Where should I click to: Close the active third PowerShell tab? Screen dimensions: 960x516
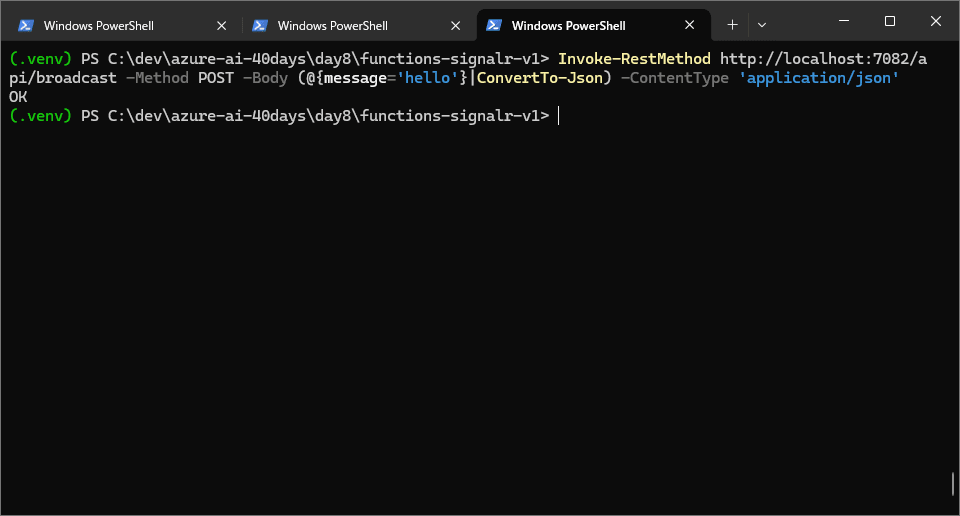click(x=689, y=25)
